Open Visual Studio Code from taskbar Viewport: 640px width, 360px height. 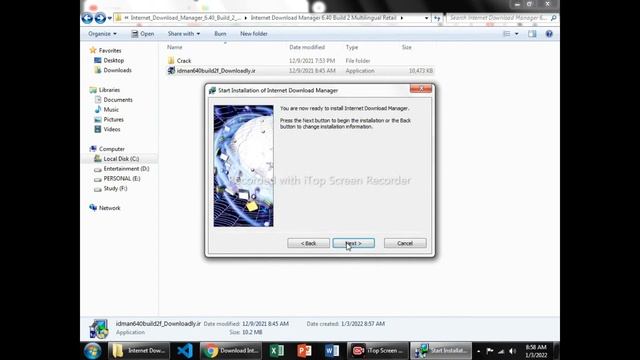tap(185, 351)
